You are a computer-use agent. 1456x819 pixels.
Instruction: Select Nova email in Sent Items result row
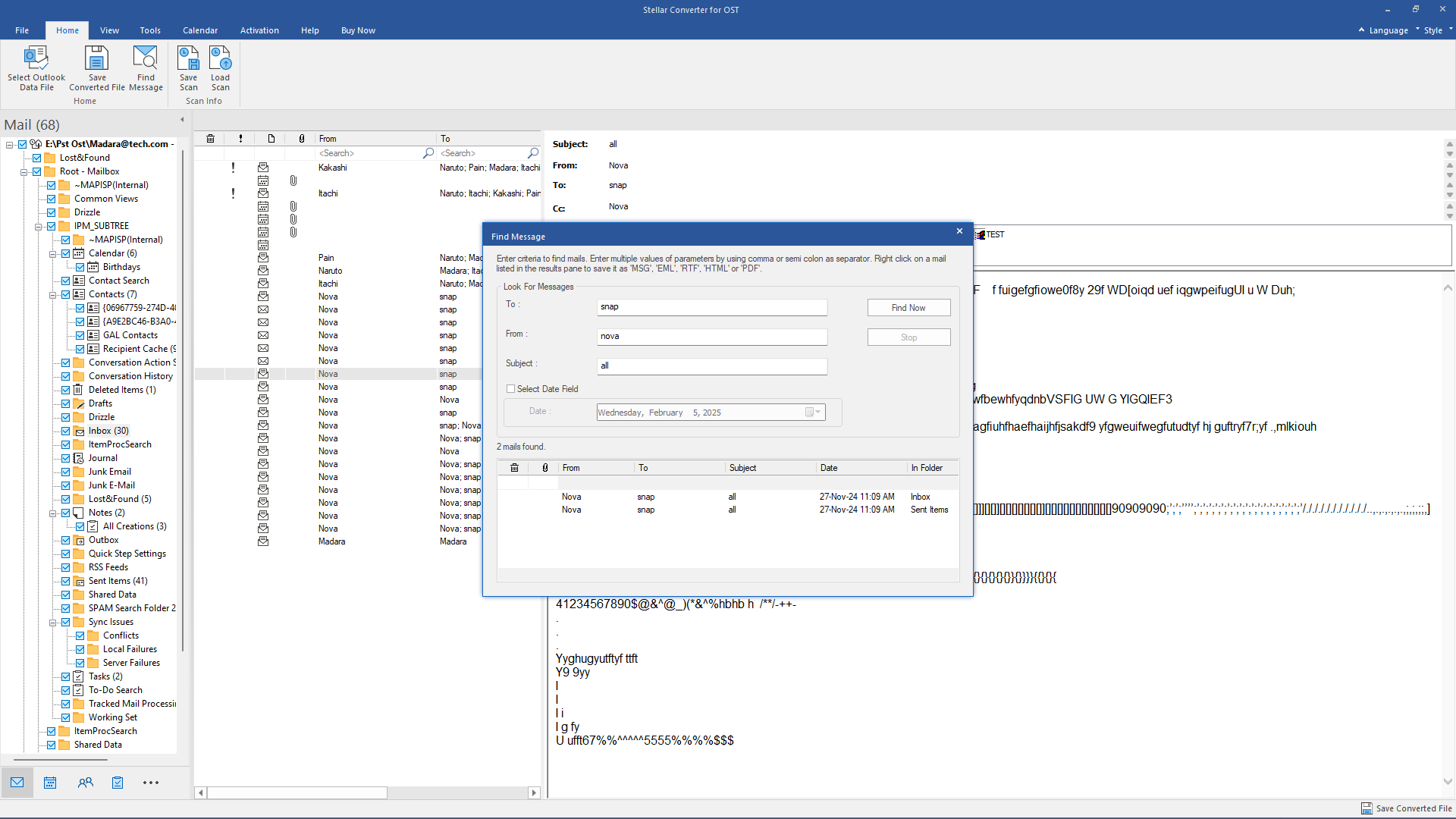pyautogui.click(x=570, y=510)
